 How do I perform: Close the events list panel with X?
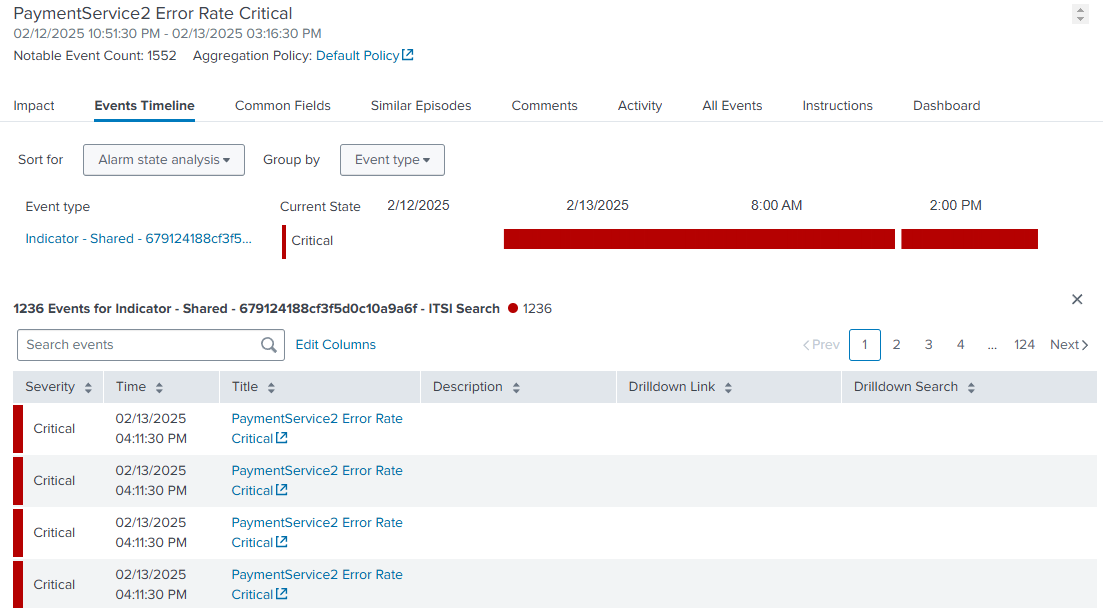1077,299
